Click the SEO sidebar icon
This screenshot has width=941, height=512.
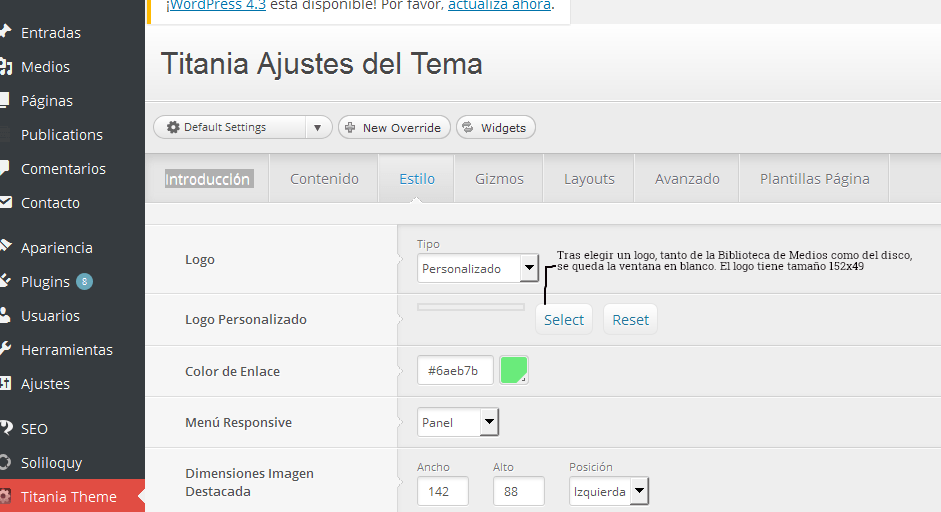[6, 428]
